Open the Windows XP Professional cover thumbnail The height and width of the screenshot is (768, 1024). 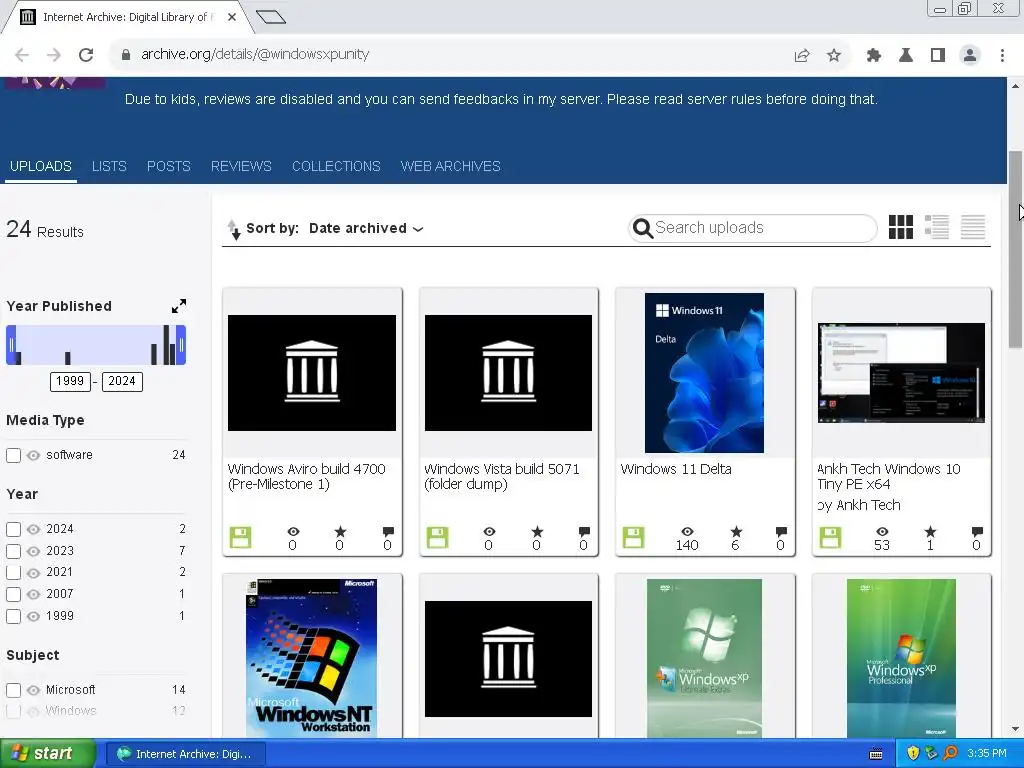pos(901,658)
